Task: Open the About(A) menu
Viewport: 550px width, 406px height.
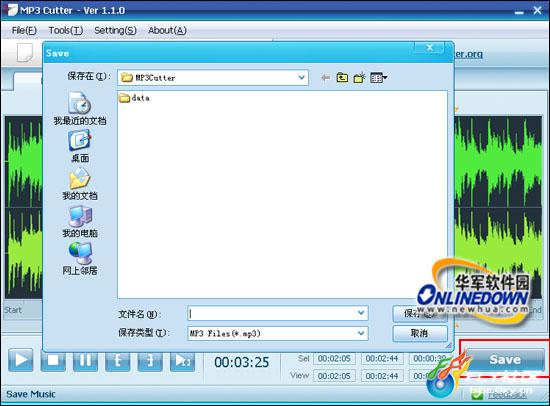Action: click(x=167, y=31)
